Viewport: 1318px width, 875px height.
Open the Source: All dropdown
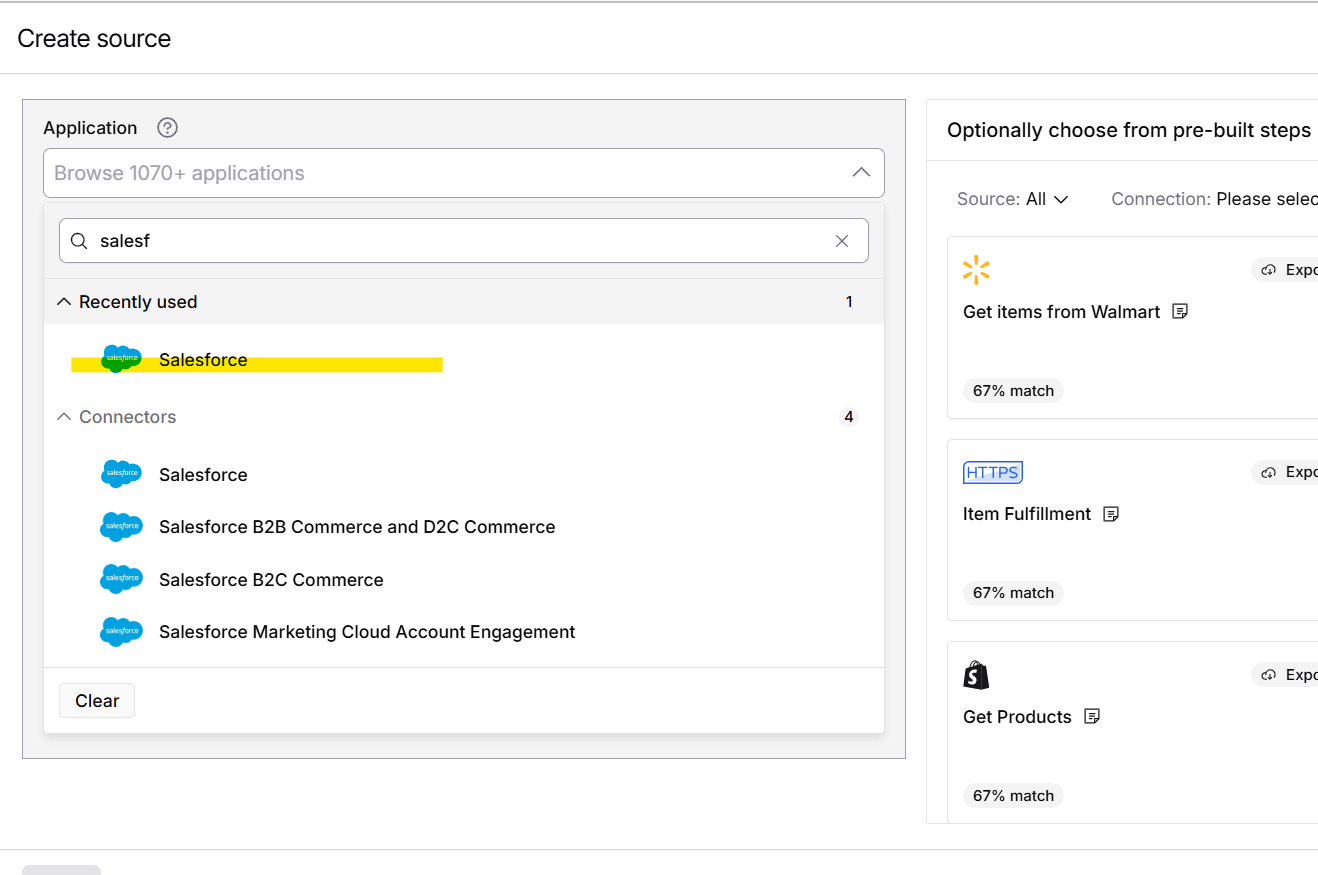[1013, 198]
